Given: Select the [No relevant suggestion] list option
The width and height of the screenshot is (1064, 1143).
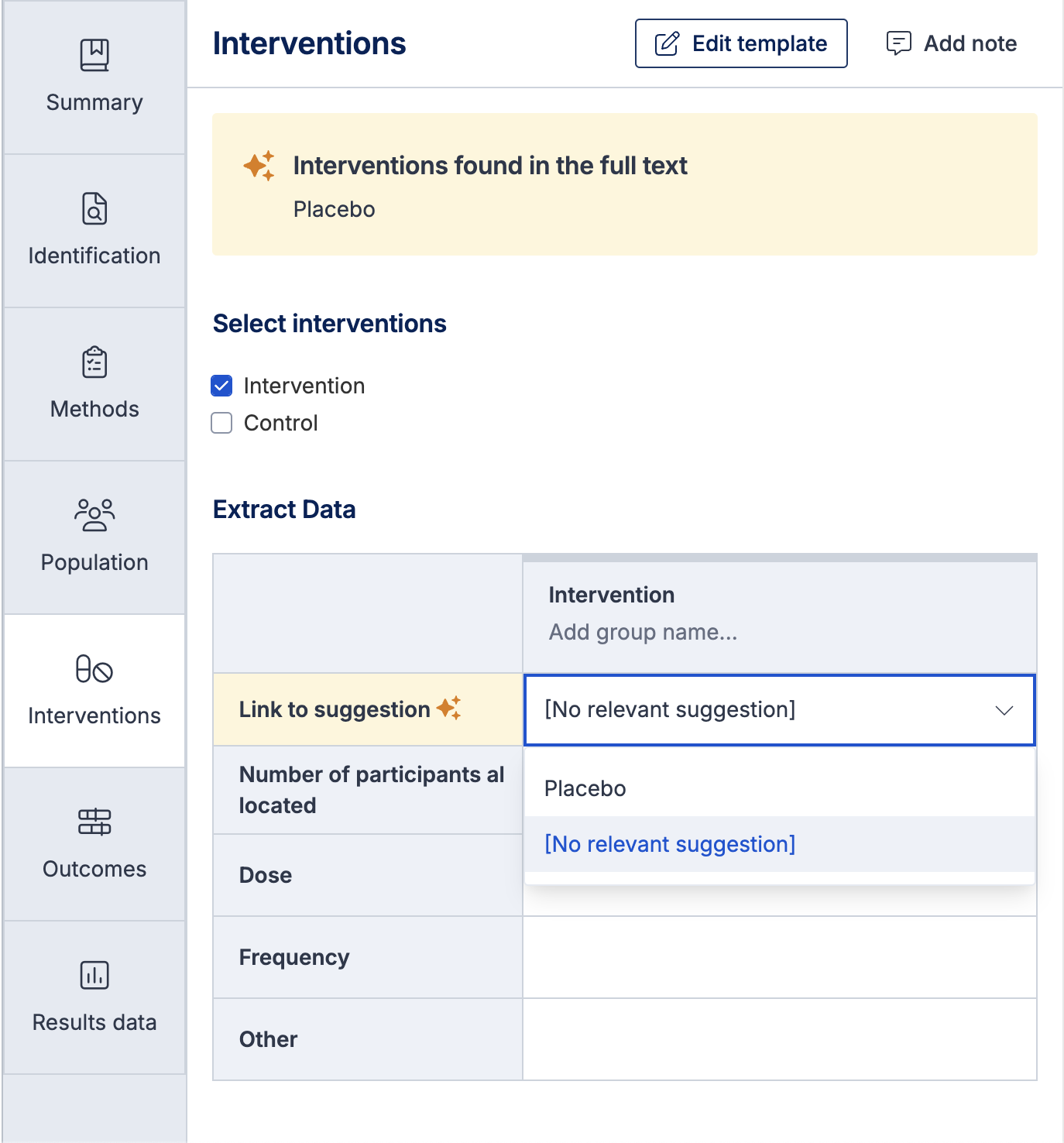Looking at the screenshot, I should tap(670, 844).
